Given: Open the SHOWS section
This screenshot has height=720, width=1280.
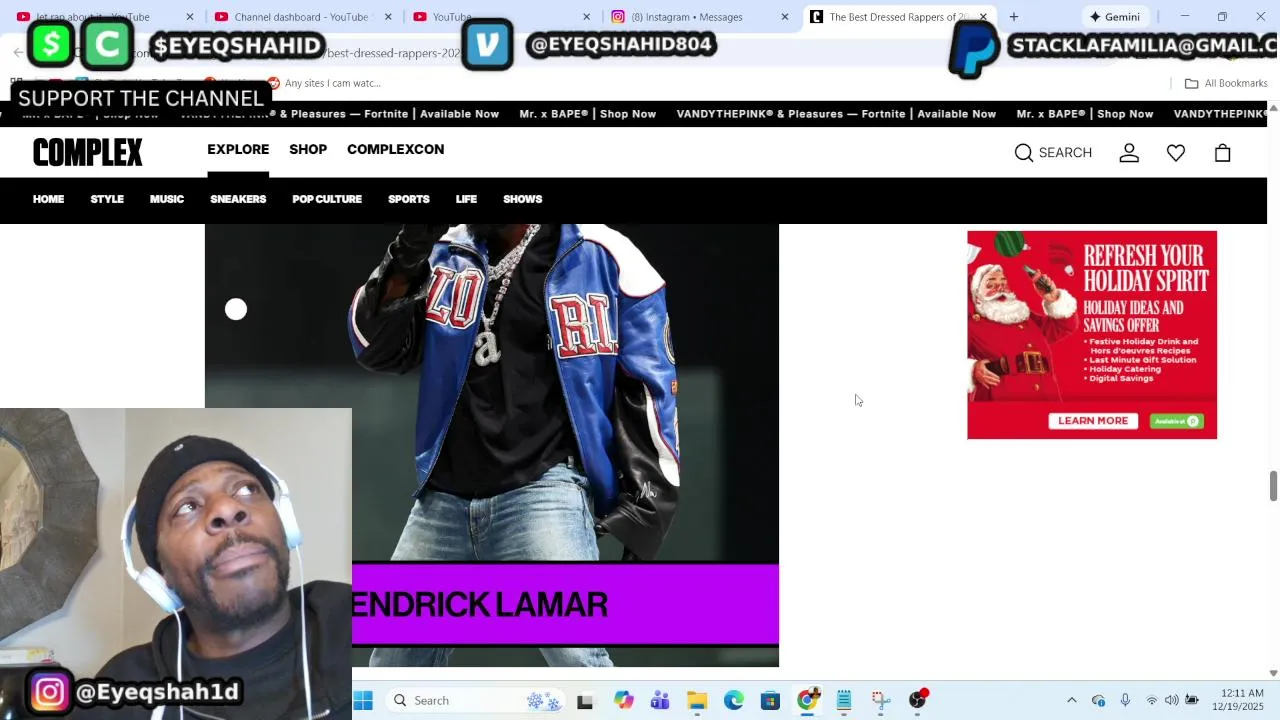Looking at the screenshot, I should 522,199.
